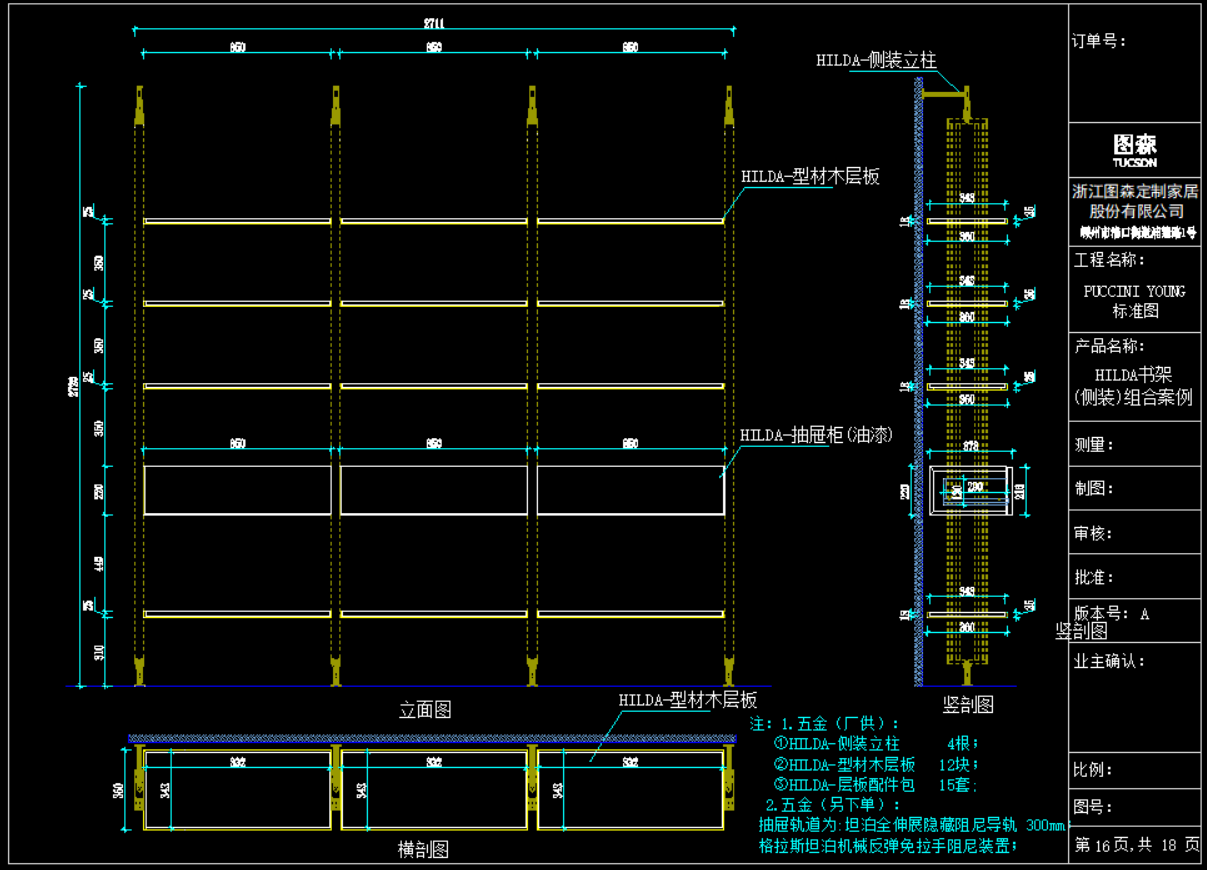Click the HILDA-侧装立柱 leader label

[x=876, y=60]
